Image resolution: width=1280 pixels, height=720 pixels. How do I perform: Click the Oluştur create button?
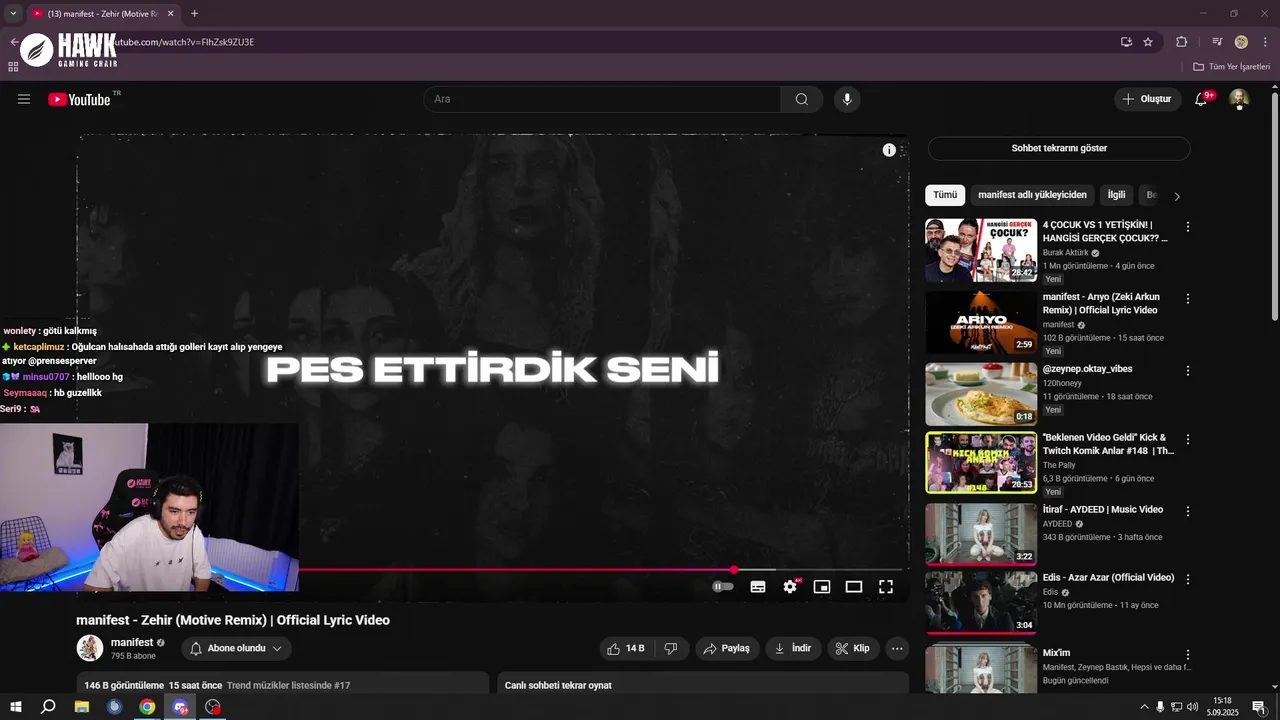[1147, 99]
